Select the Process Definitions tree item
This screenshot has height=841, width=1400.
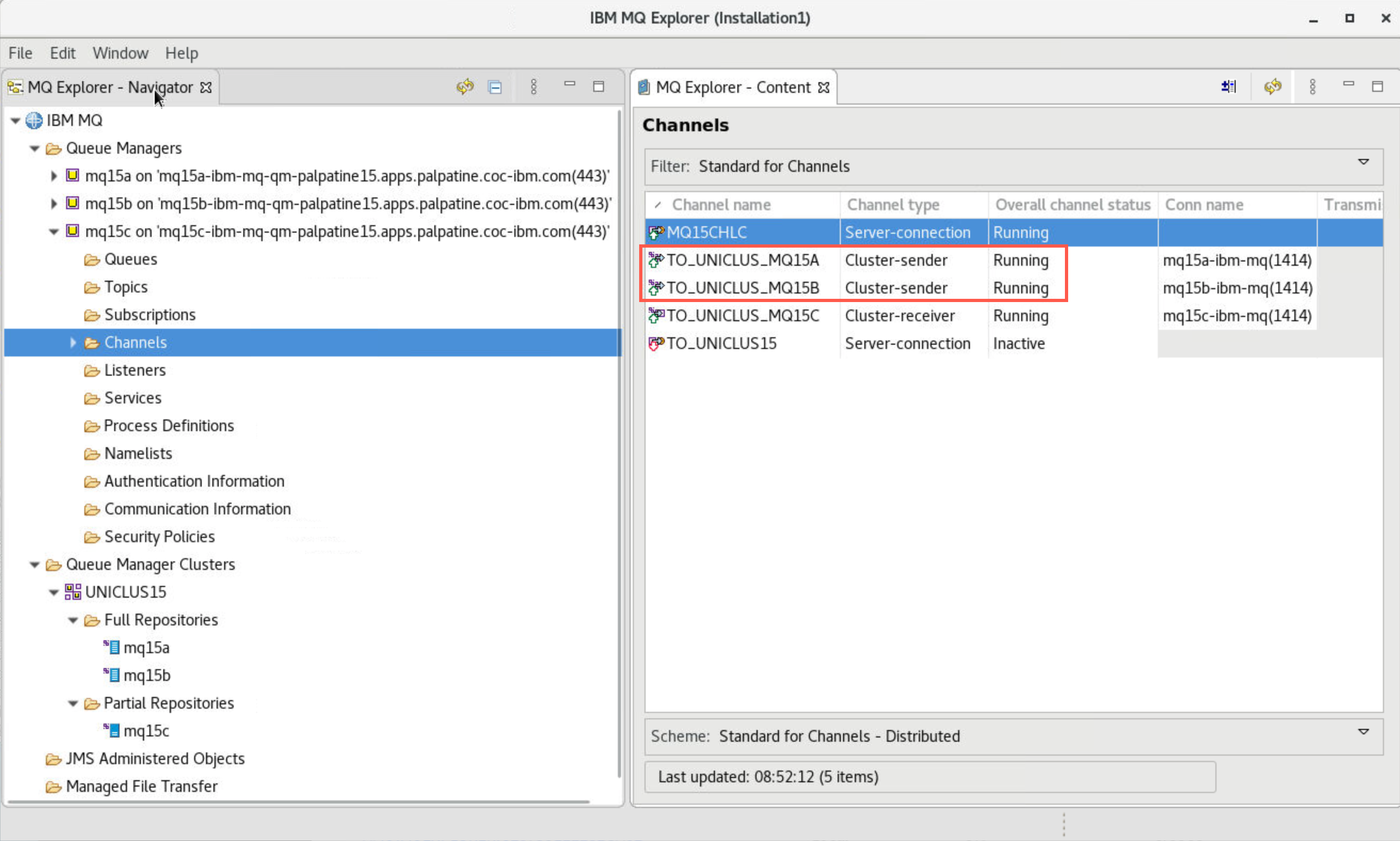click(169, 426)
